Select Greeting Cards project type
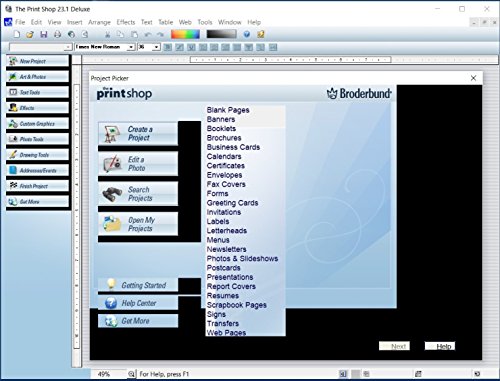The height and width of the screenshot is (381, 500). (x=232, y=203)
